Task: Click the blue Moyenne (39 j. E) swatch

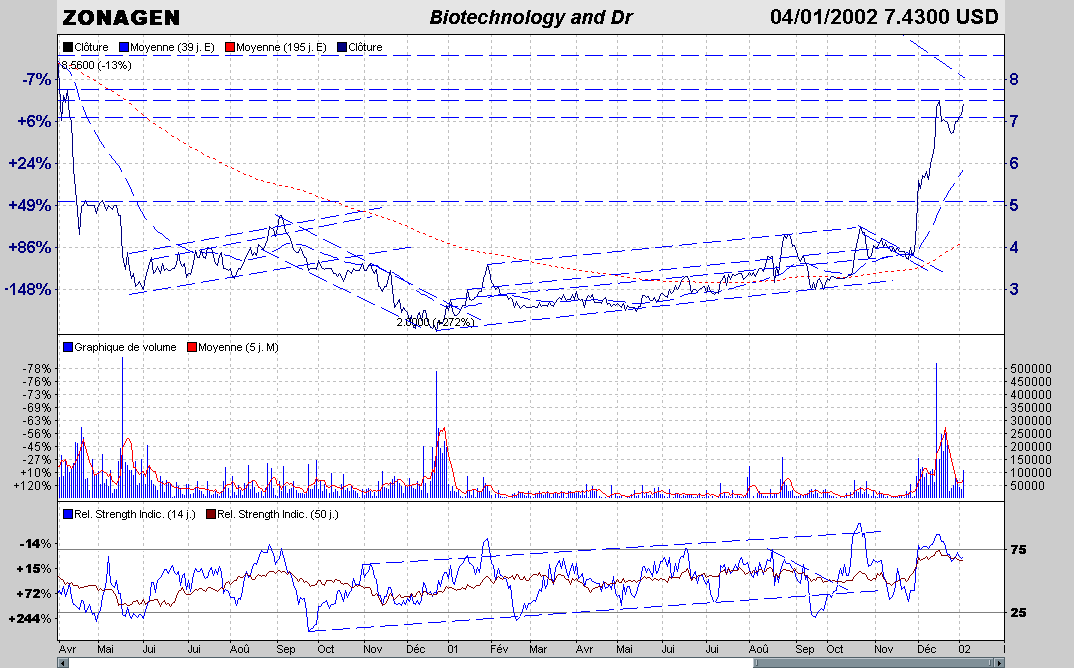Action: pos(124,47)
